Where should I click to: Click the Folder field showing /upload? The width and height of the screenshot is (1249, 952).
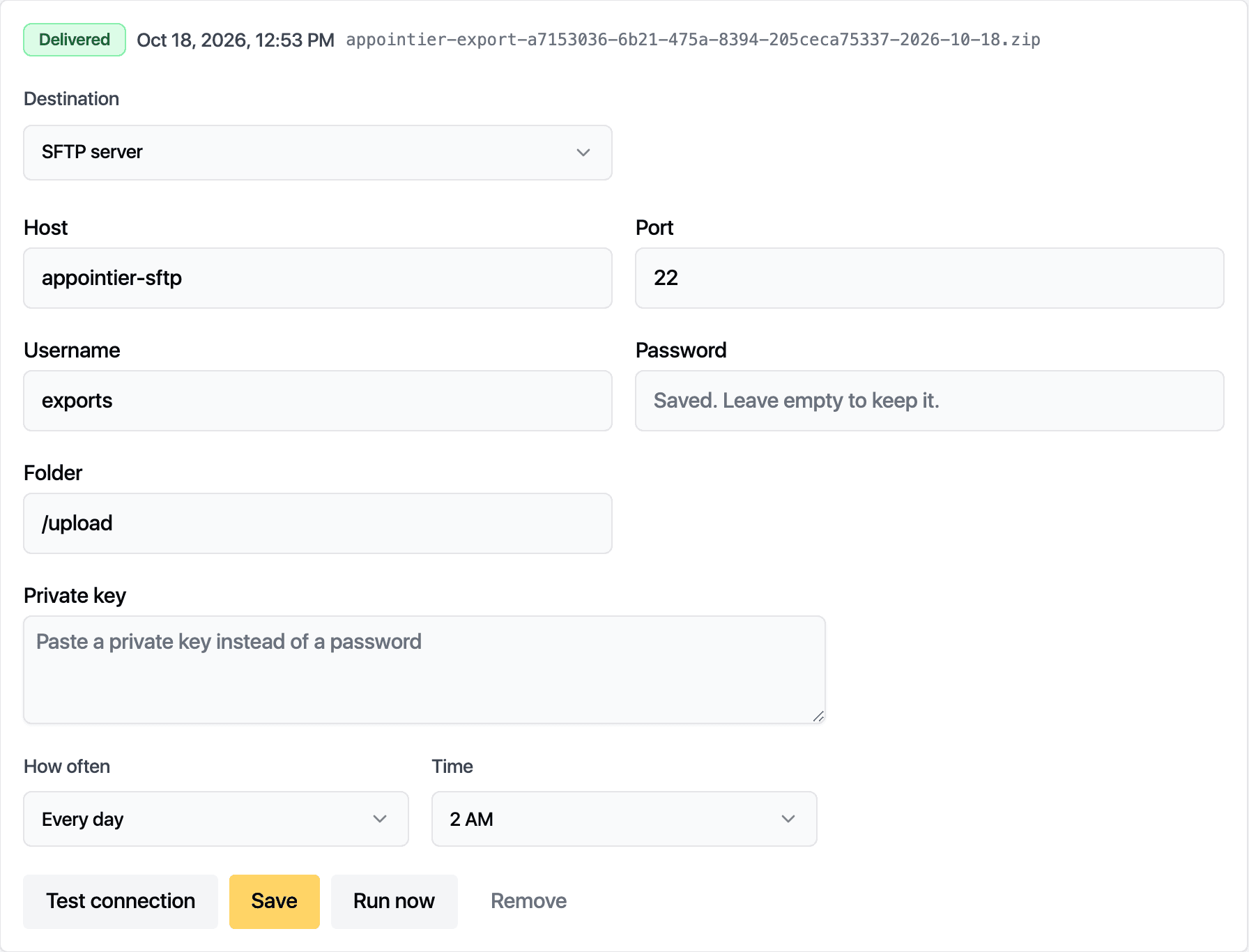point(318,523)
